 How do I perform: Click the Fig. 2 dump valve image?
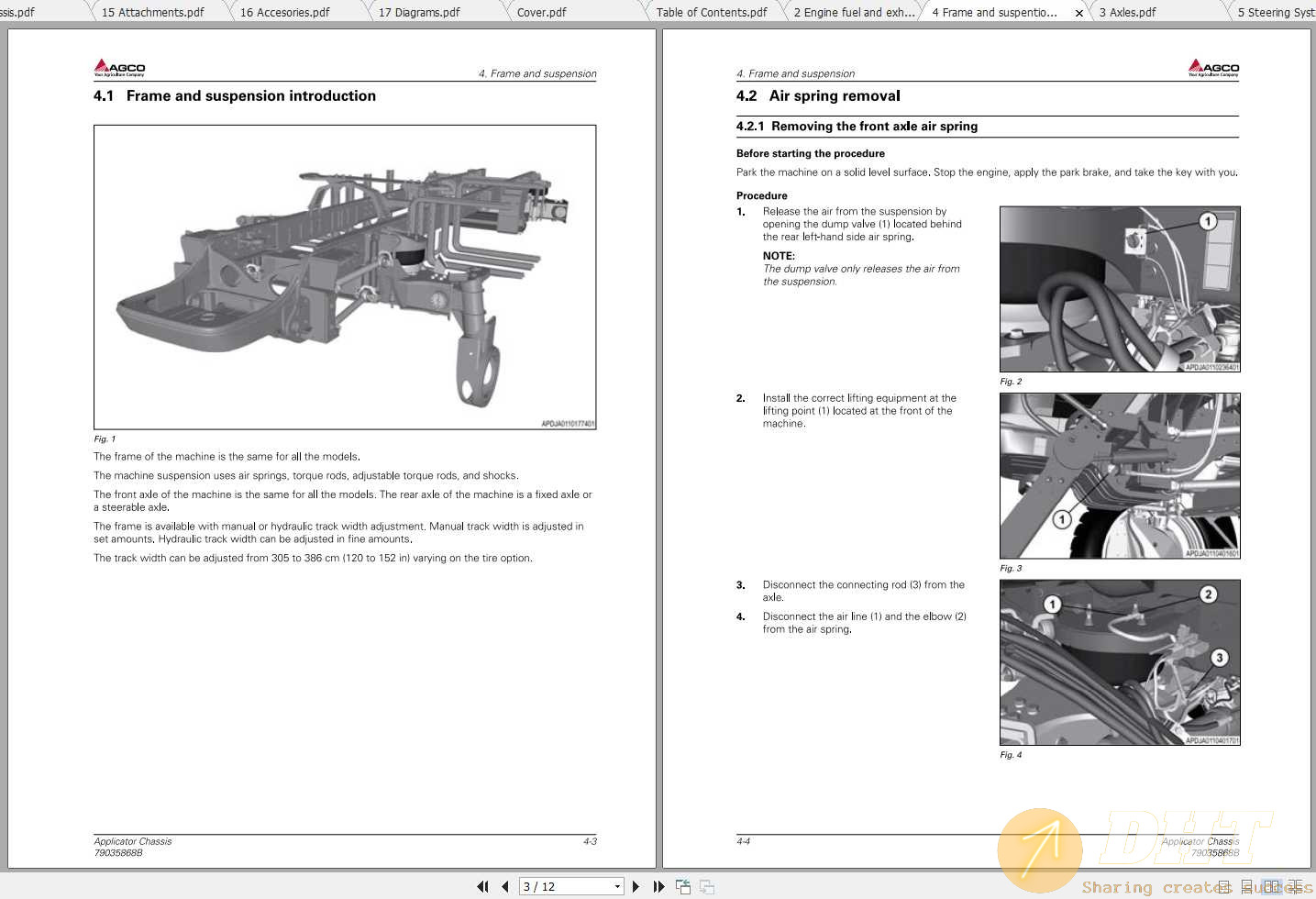[1119, 289]
